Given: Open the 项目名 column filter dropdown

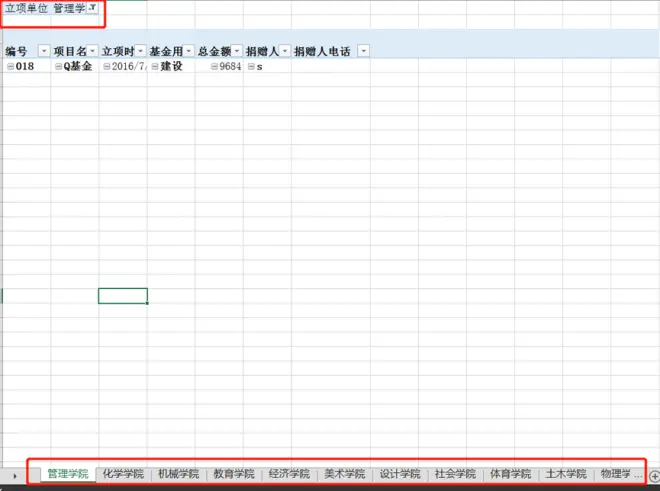Looking at the screenshot, I should click(x=92, y=51).
